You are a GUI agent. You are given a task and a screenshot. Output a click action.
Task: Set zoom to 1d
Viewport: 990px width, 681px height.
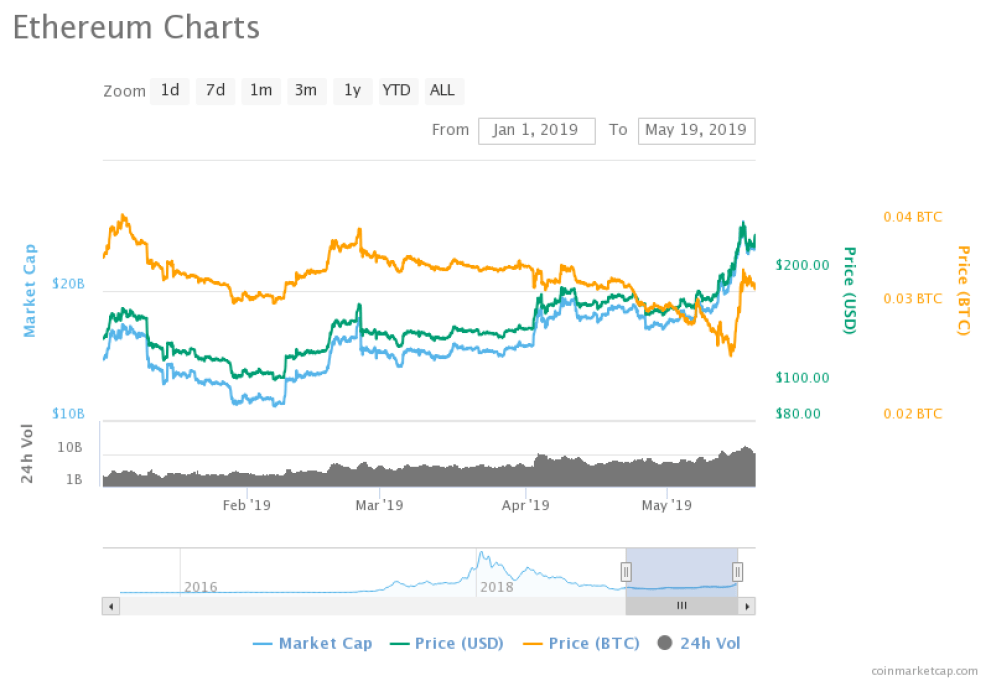pos(170,91)
